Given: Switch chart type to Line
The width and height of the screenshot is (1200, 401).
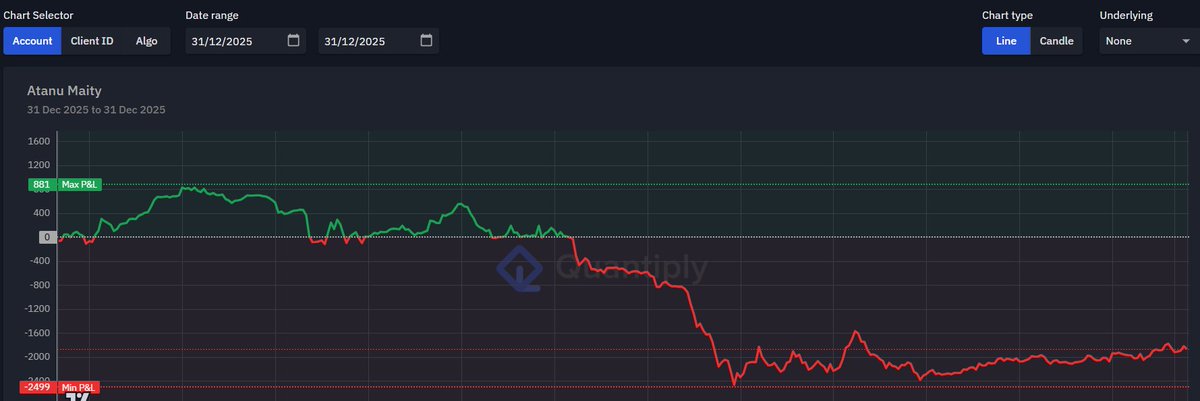Looking at the screenshot, I should pyautogui.click(x=1006, y=41).
